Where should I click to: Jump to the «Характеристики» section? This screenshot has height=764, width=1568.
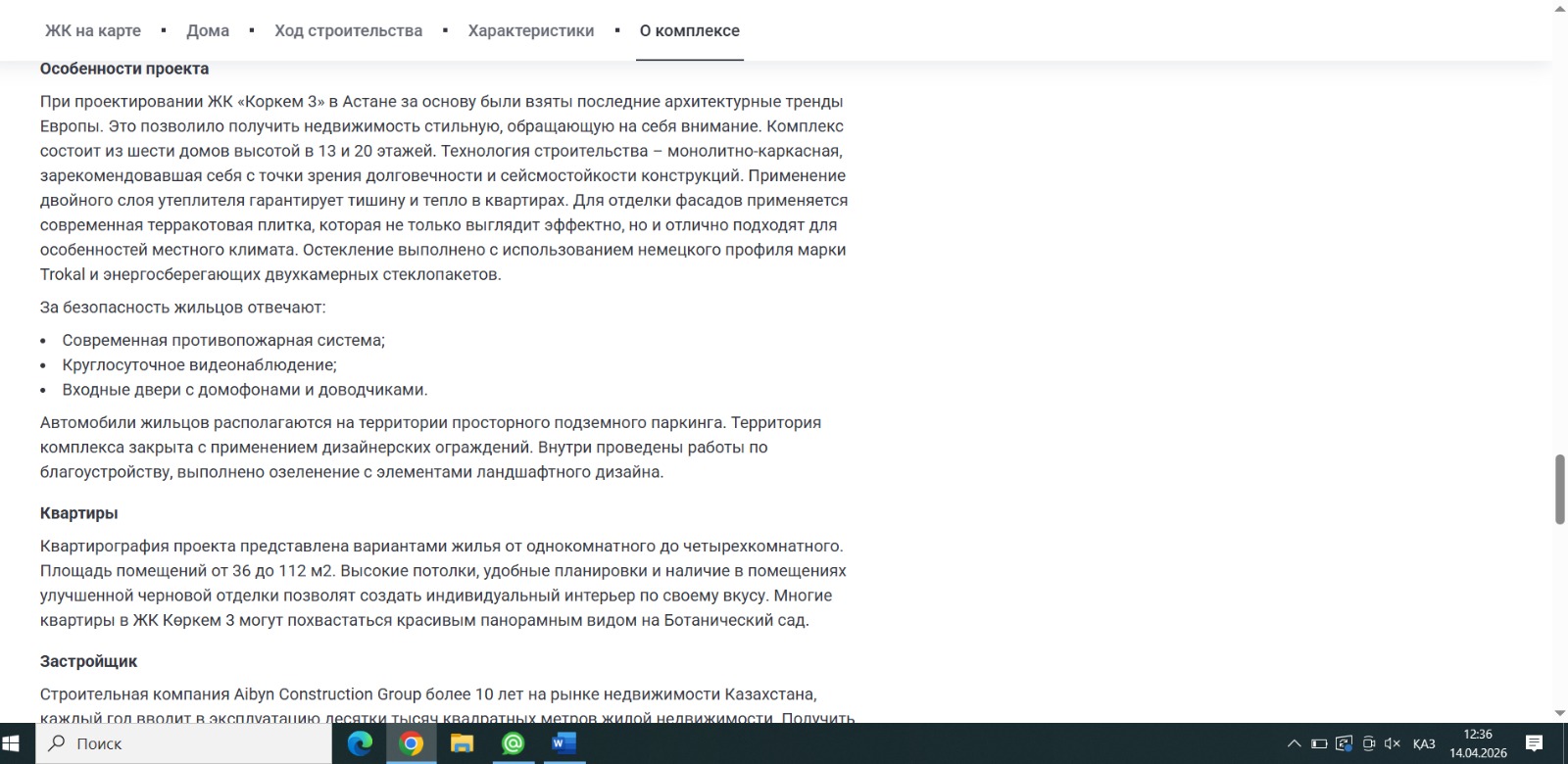point(530,30)
